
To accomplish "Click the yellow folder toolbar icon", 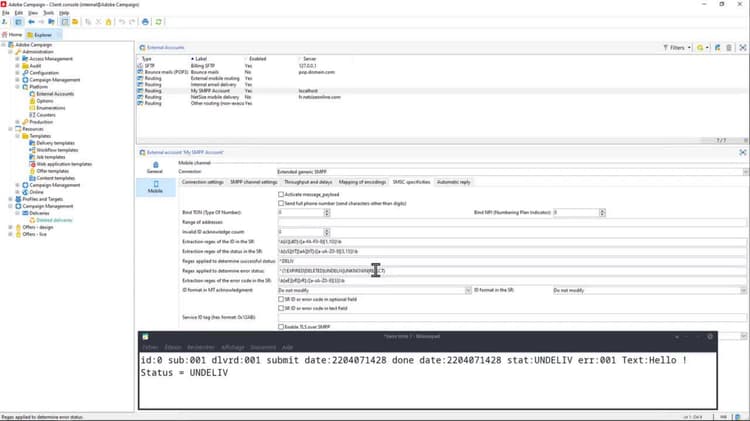I will pyautogui.click(x=75, y=22).
